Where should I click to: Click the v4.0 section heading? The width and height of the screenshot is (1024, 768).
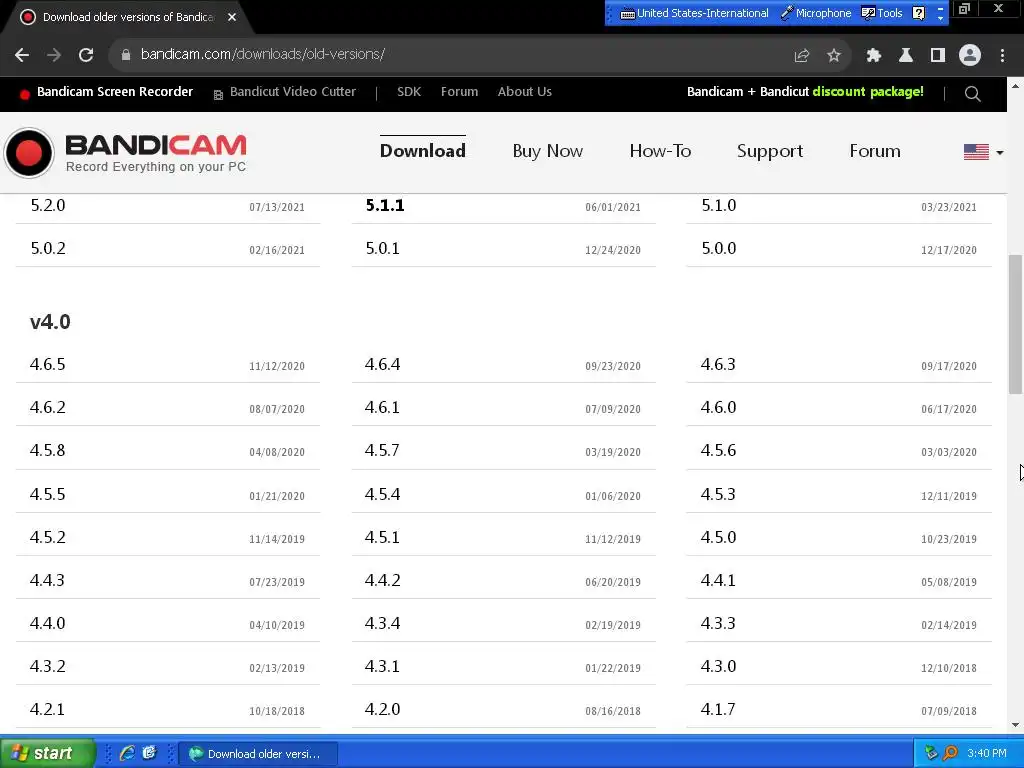pos(50,322)
